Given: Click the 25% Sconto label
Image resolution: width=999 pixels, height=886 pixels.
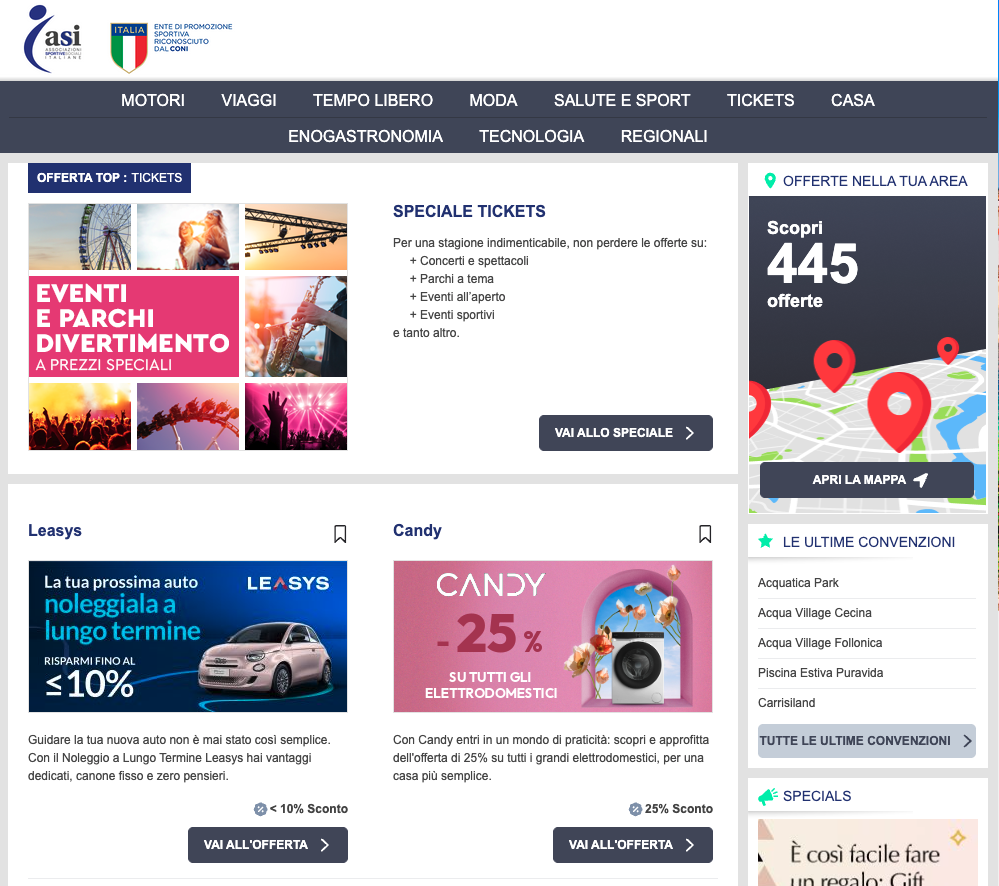Looking at the screenshot, I should point(679,809).
